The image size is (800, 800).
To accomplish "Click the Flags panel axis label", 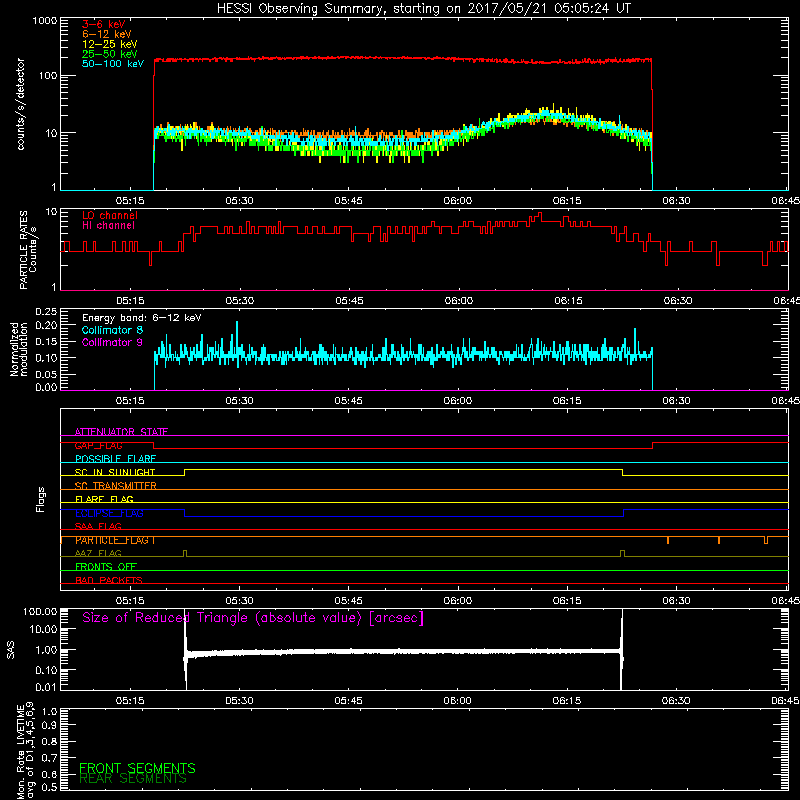I will coord(41,499).
